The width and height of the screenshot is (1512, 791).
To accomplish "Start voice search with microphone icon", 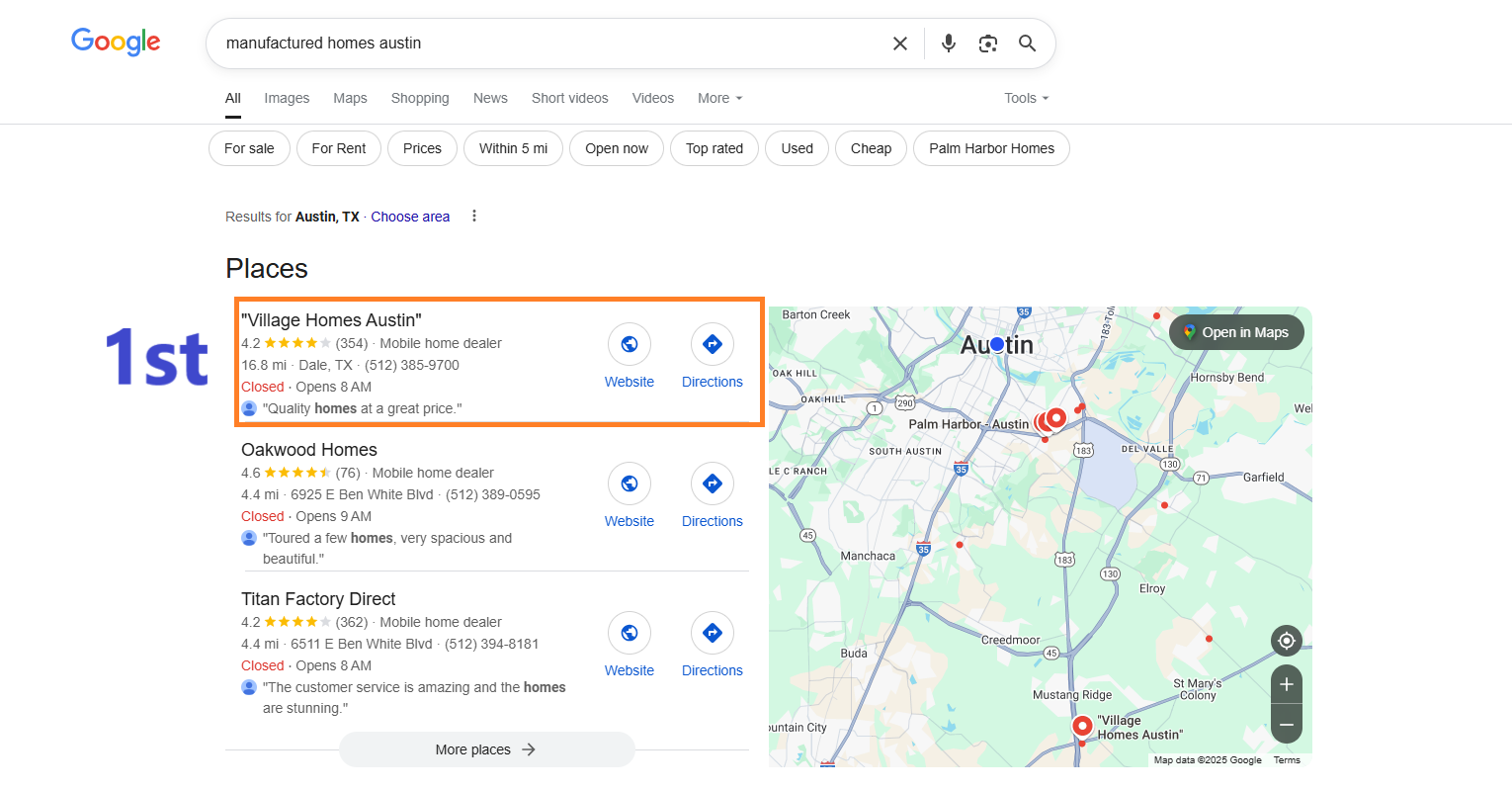I will click(949, 44).
